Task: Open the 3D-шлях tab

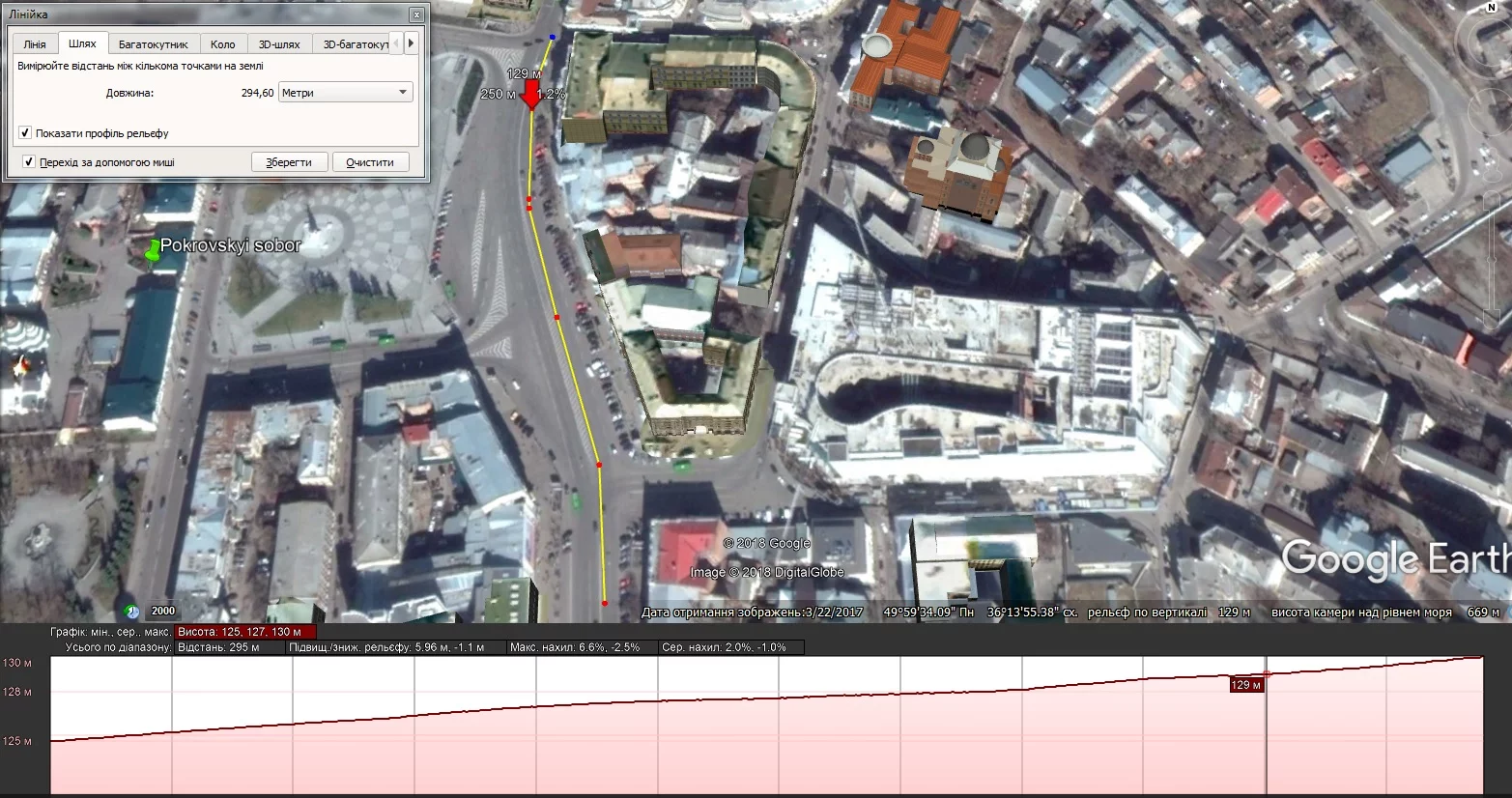Action: tap(279, 44)
